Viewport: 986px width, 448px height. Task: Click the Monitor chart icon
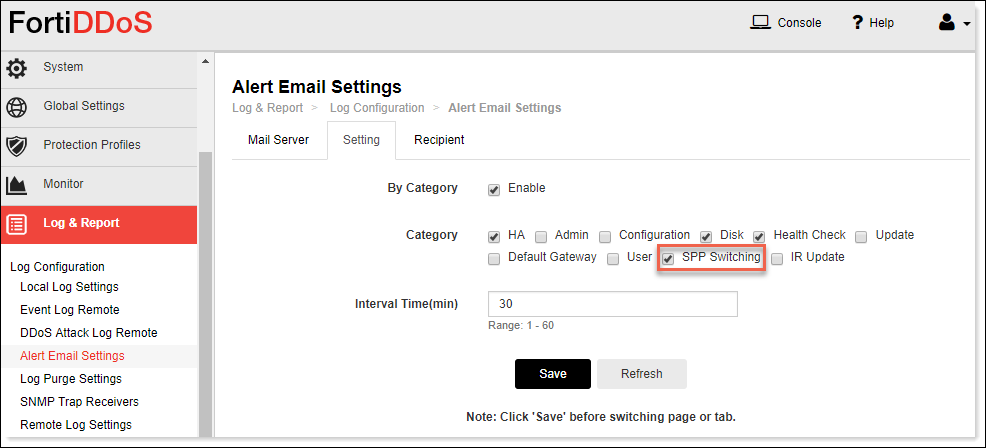pos(16,185)
